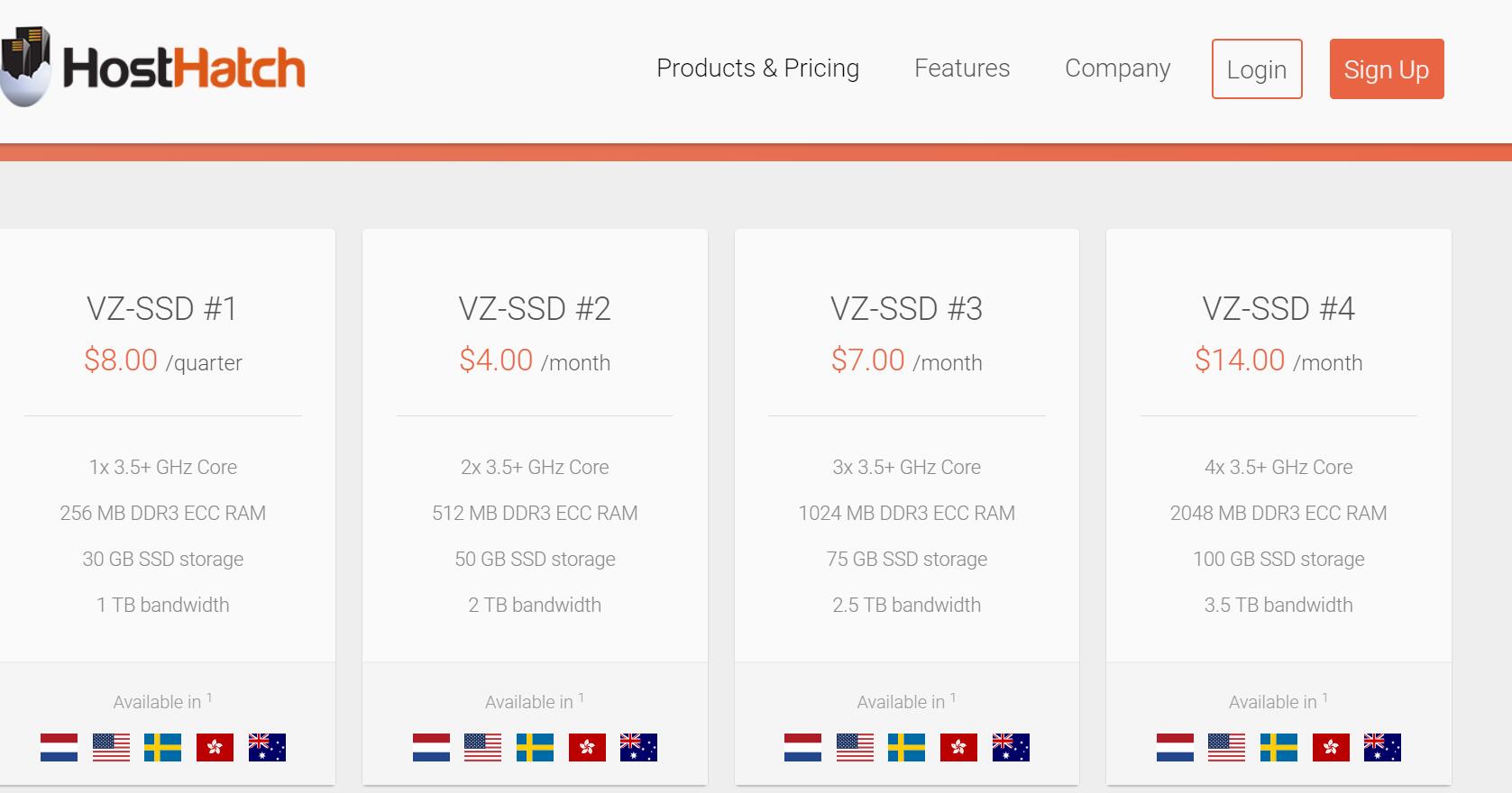Click United States flag under VZ-SSD #1
This screenshot has height=793, width=1512.
click(x=111, y=747)
